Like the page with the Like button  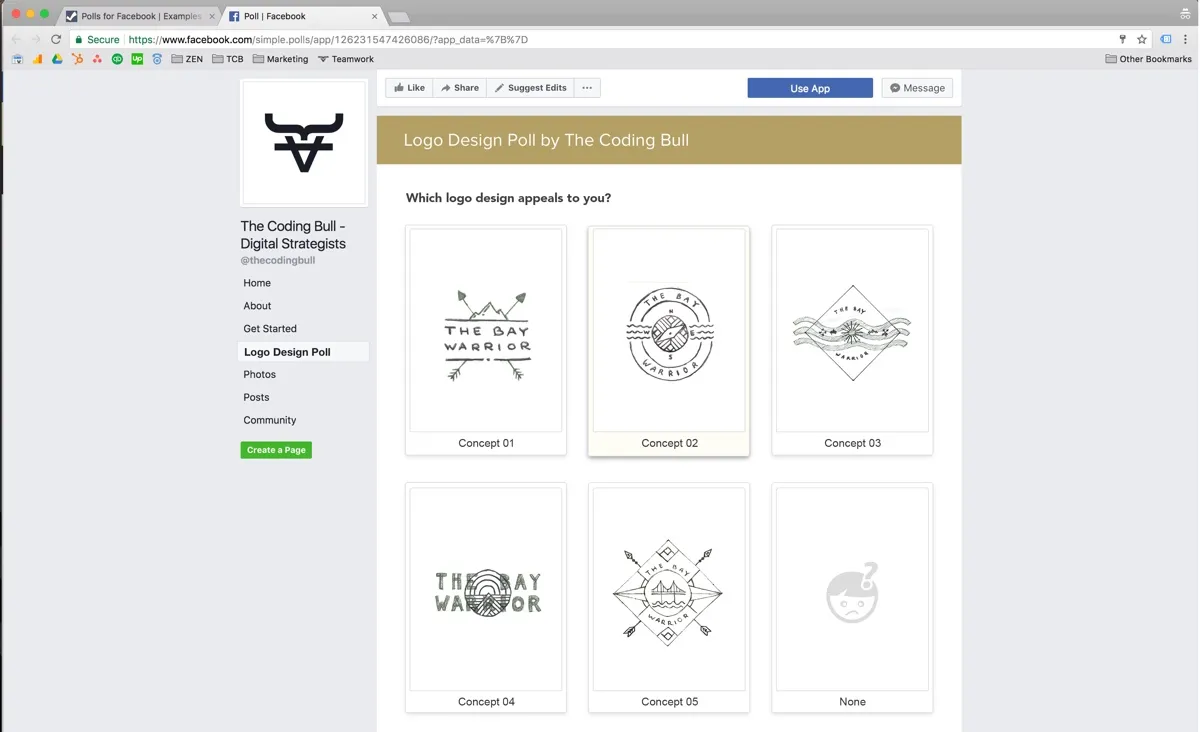[x=410, y=88]
